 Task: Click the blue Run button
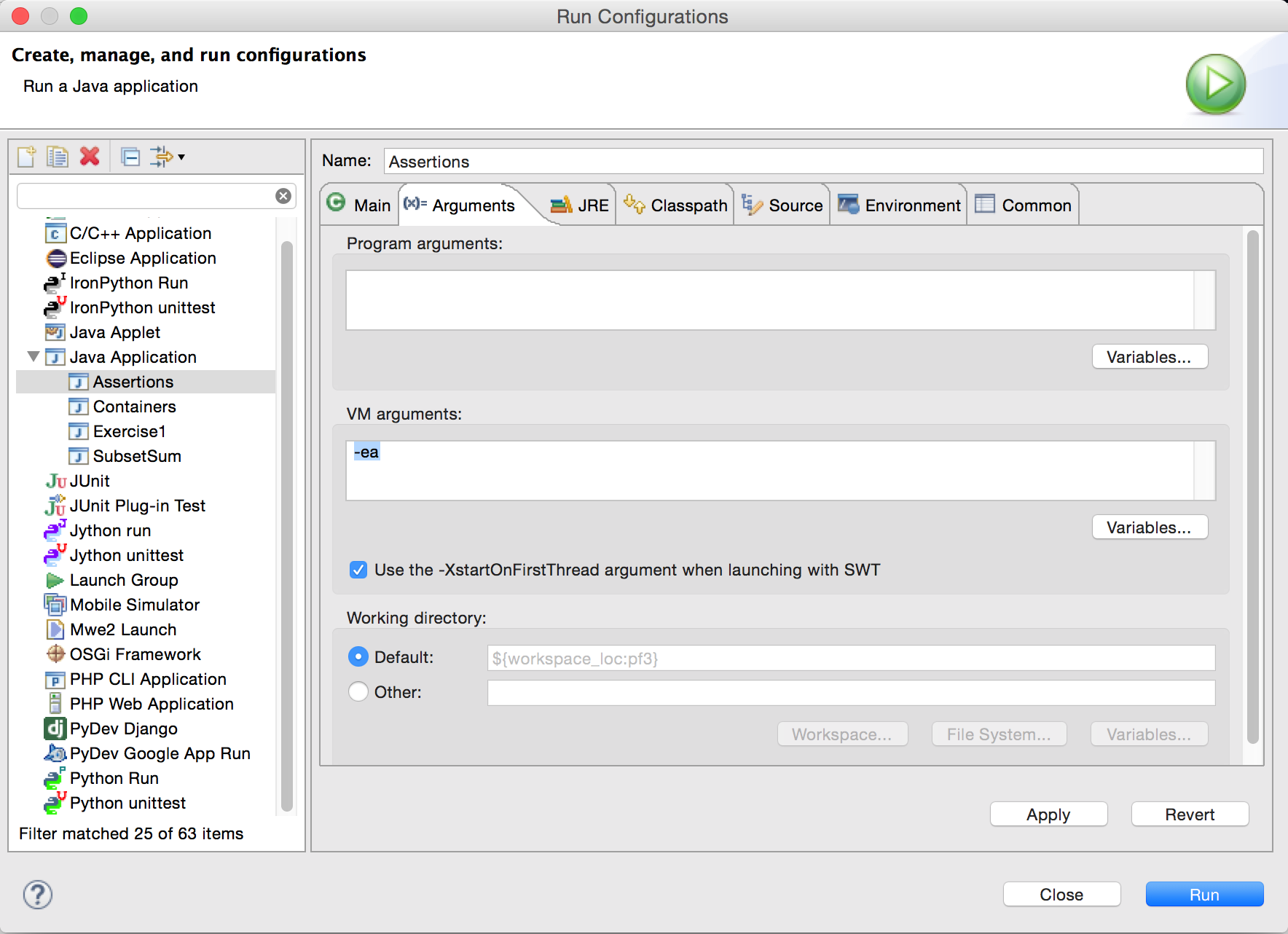pos(1204,895)
